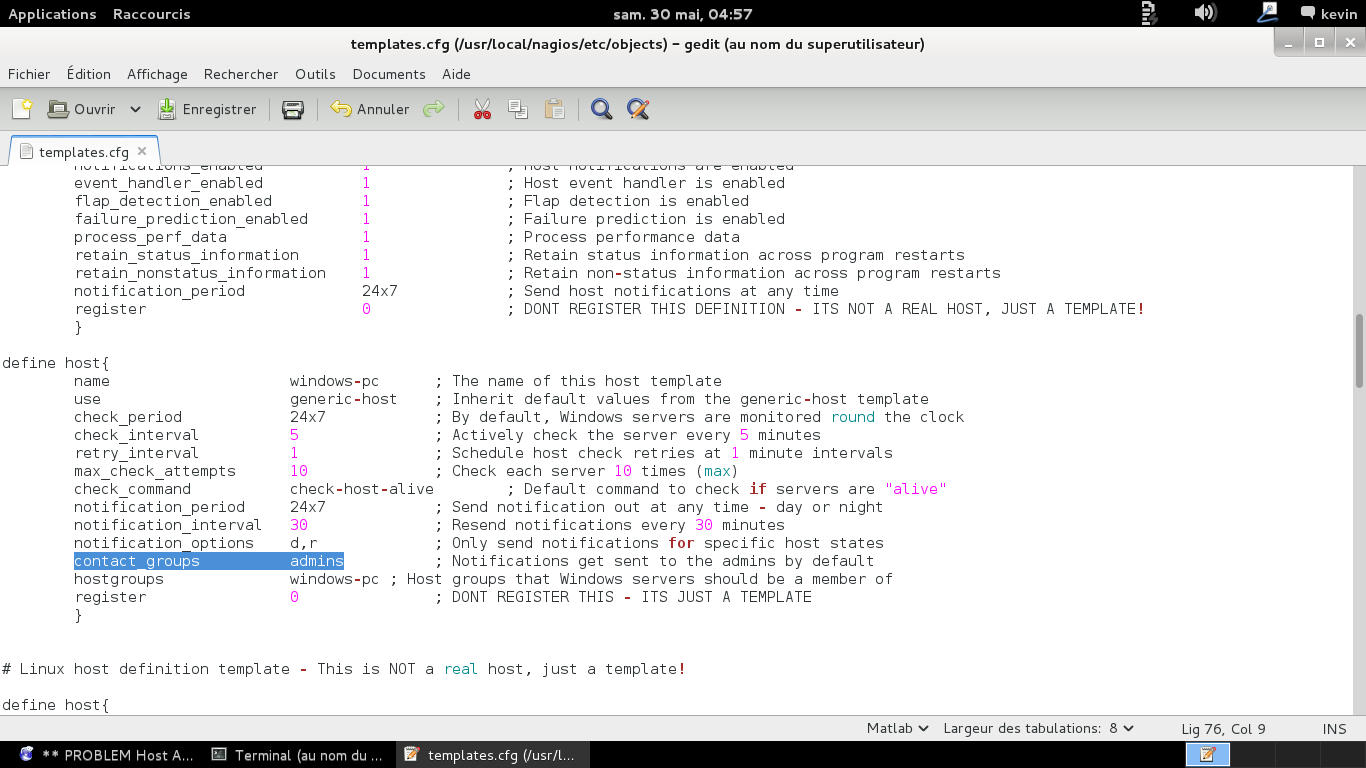Screen dimensions: 1366x768
Task: Open the clock showing sam. 30 mai
Action: coord(682,14)
